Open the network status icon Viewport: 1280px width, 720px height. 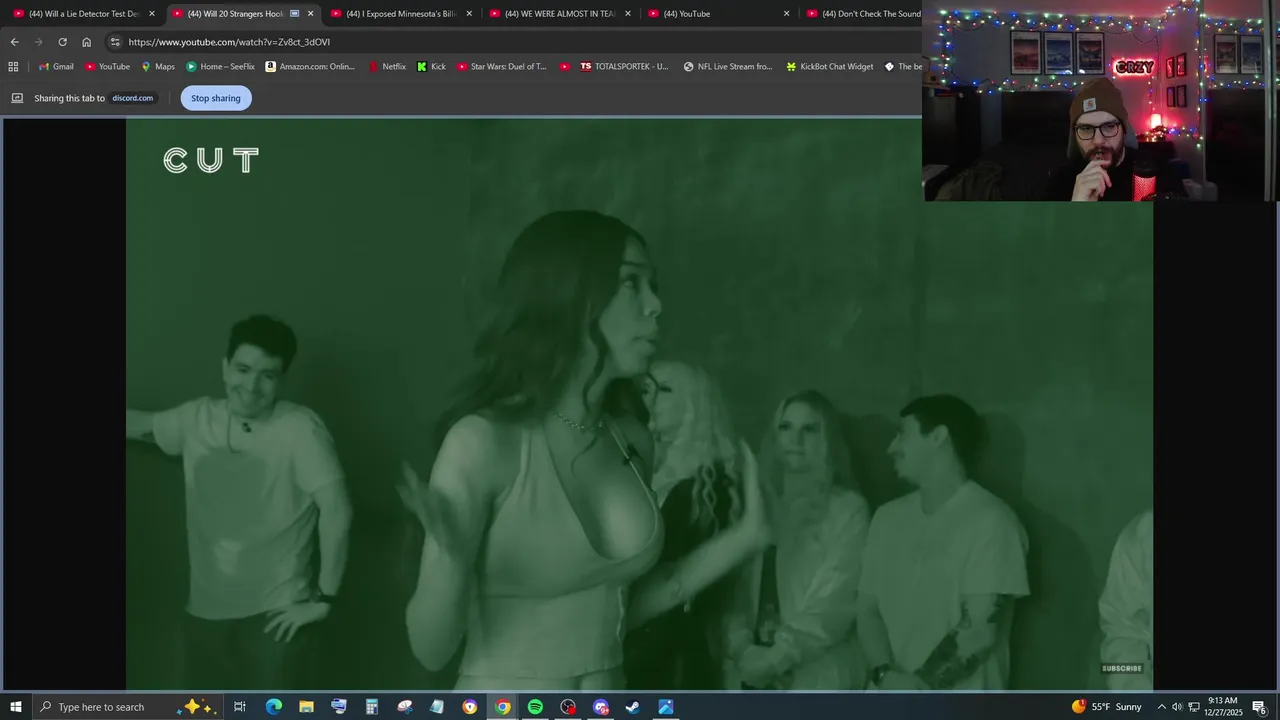[1194, 707]
